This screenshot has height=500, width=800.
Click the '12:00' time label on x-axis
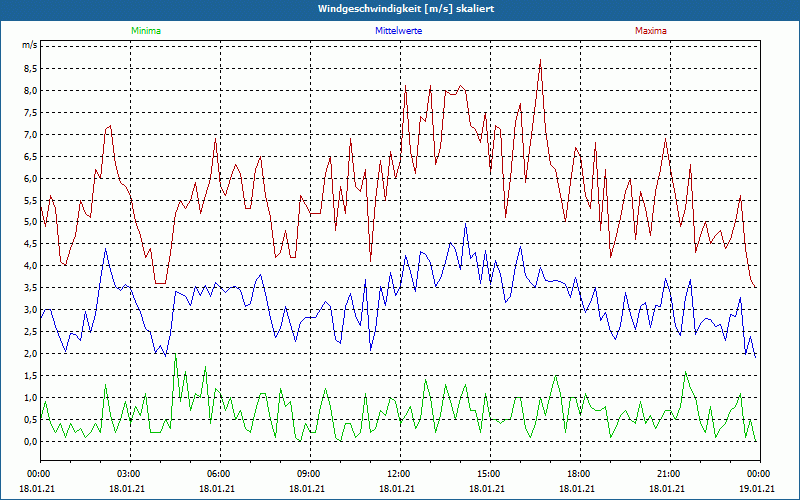point(397,474)
